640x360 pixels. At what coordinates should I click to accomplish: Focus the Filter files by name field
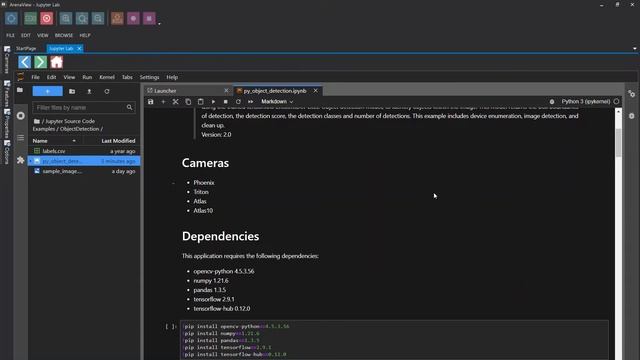coord(84,108)
